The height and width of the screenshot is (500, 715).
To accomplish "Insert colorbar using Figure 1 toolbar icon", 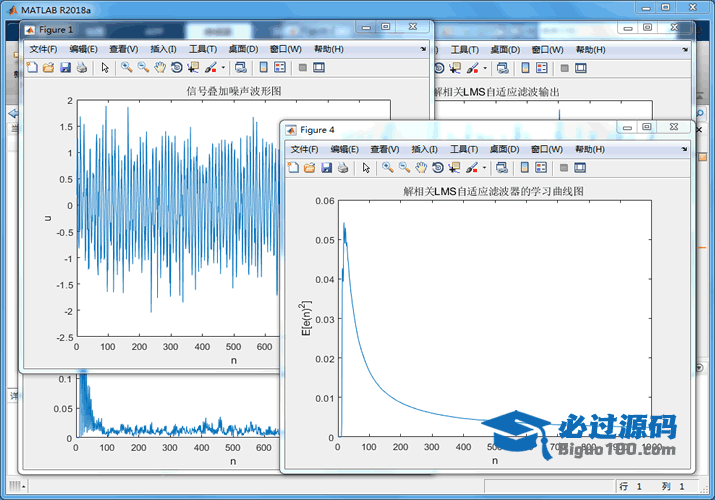I will [264, 68].
